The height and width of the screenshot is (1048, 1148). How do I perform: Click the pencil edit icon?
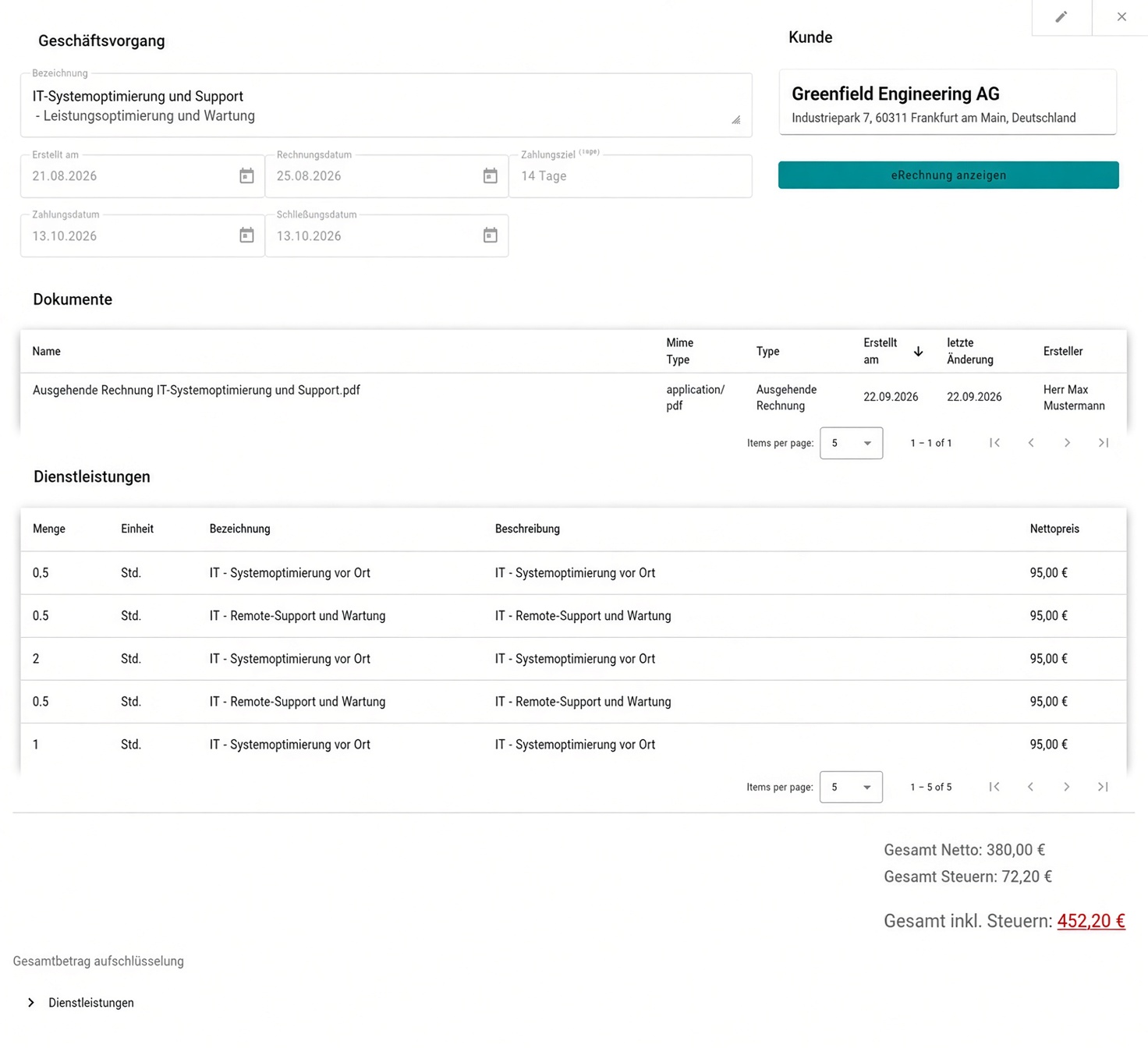(1061, 17)
